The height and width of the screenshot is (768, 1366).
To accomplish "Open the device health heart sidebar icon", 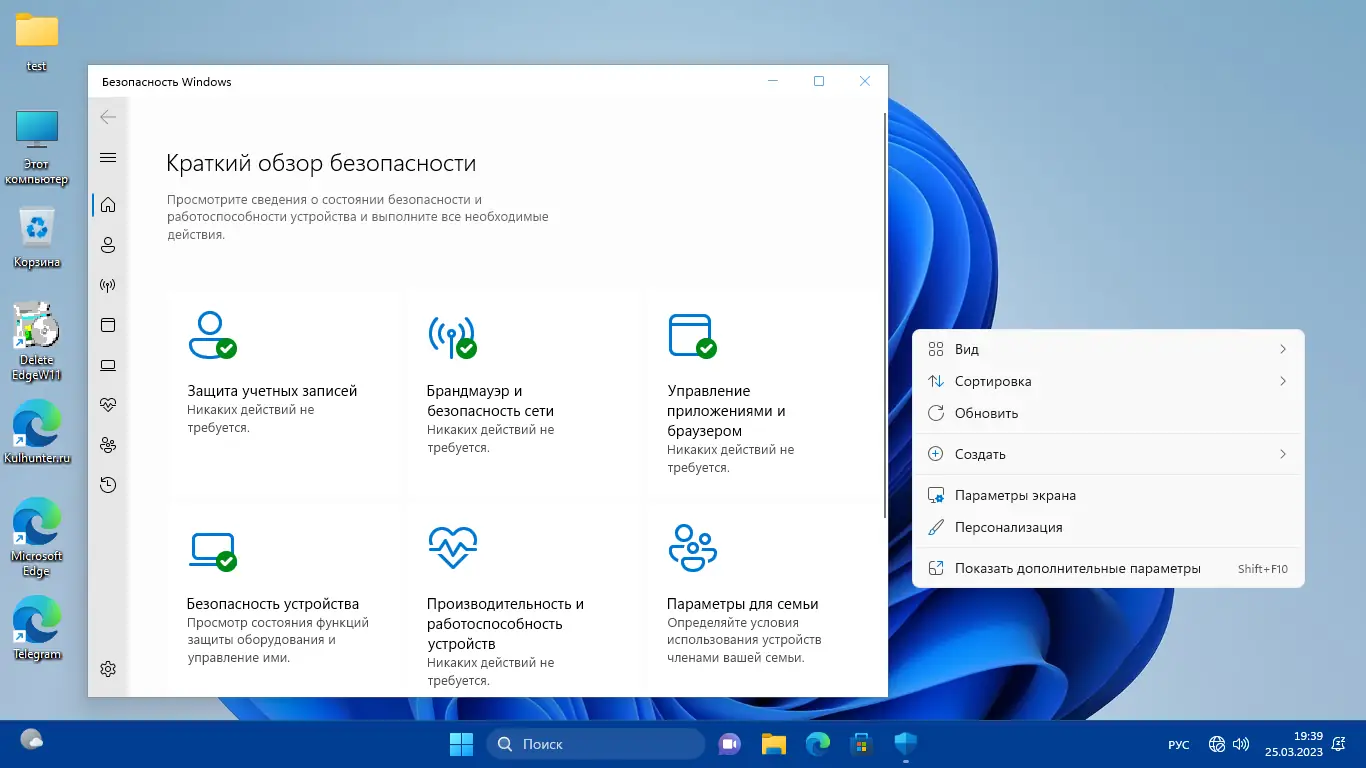I will [x=108, y=405].
